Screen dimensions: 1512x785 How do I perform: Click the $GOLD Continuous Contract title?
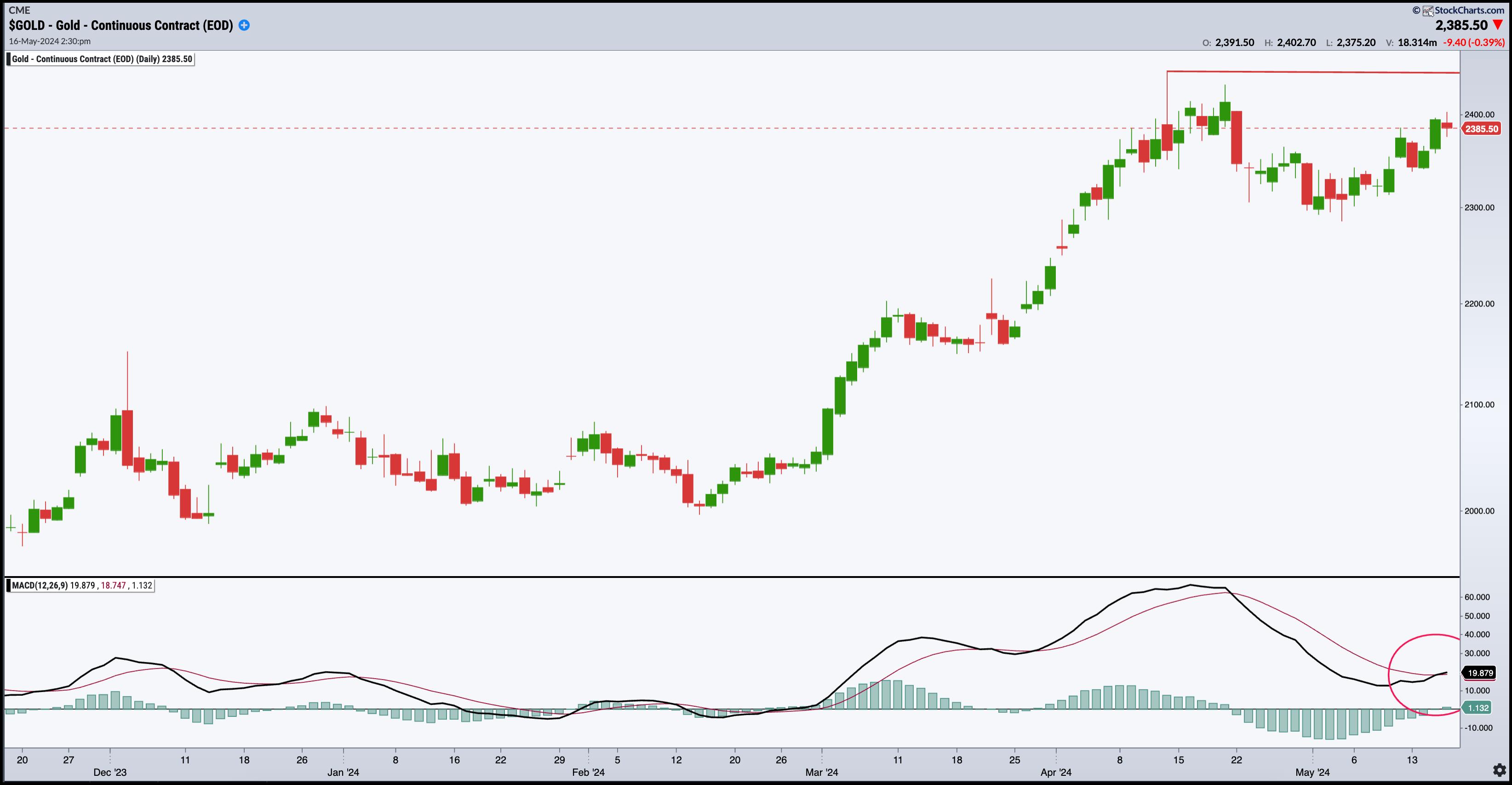(121, 25)
